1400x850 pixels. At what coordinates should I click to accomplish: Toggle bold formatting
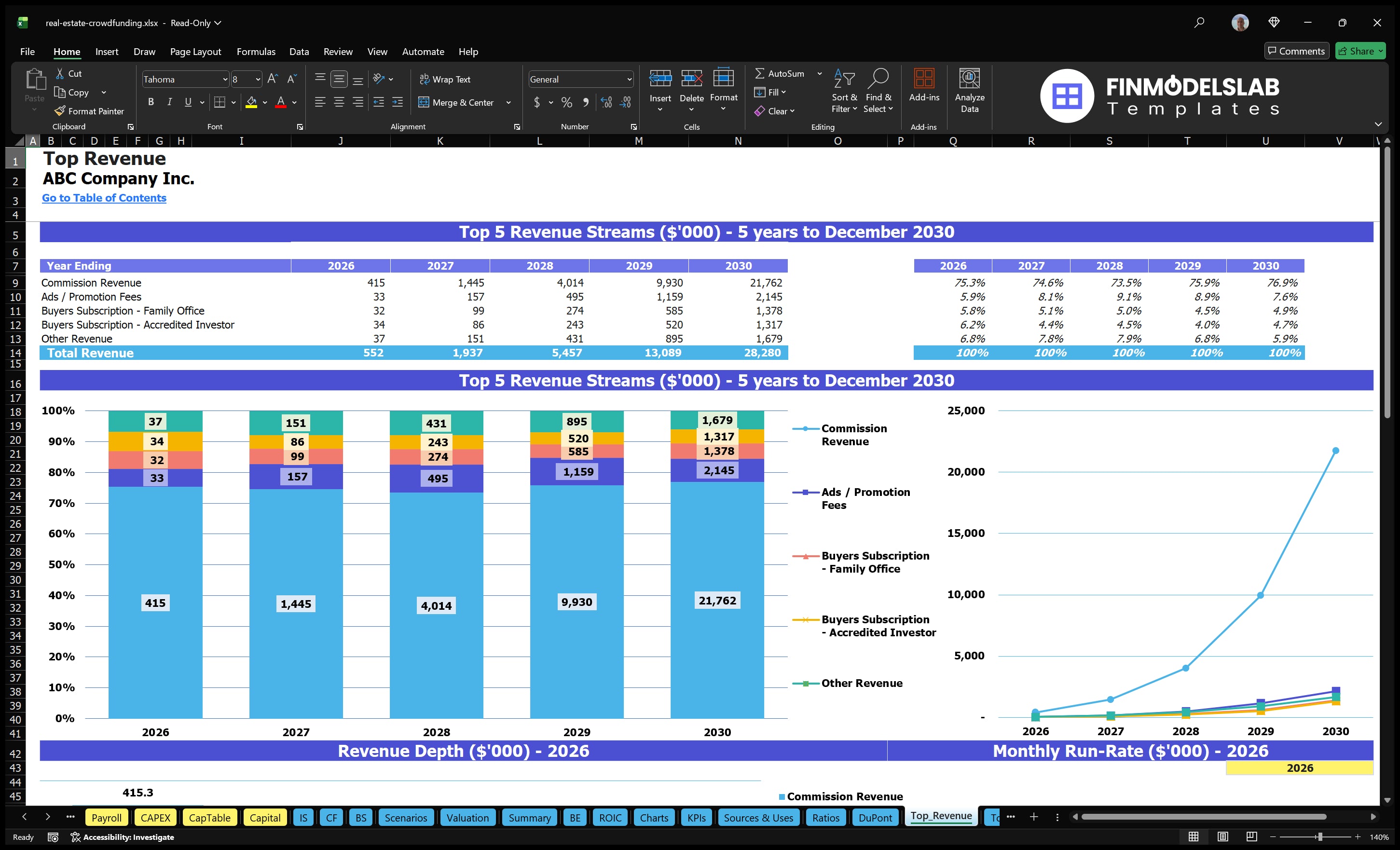[151, 102]
